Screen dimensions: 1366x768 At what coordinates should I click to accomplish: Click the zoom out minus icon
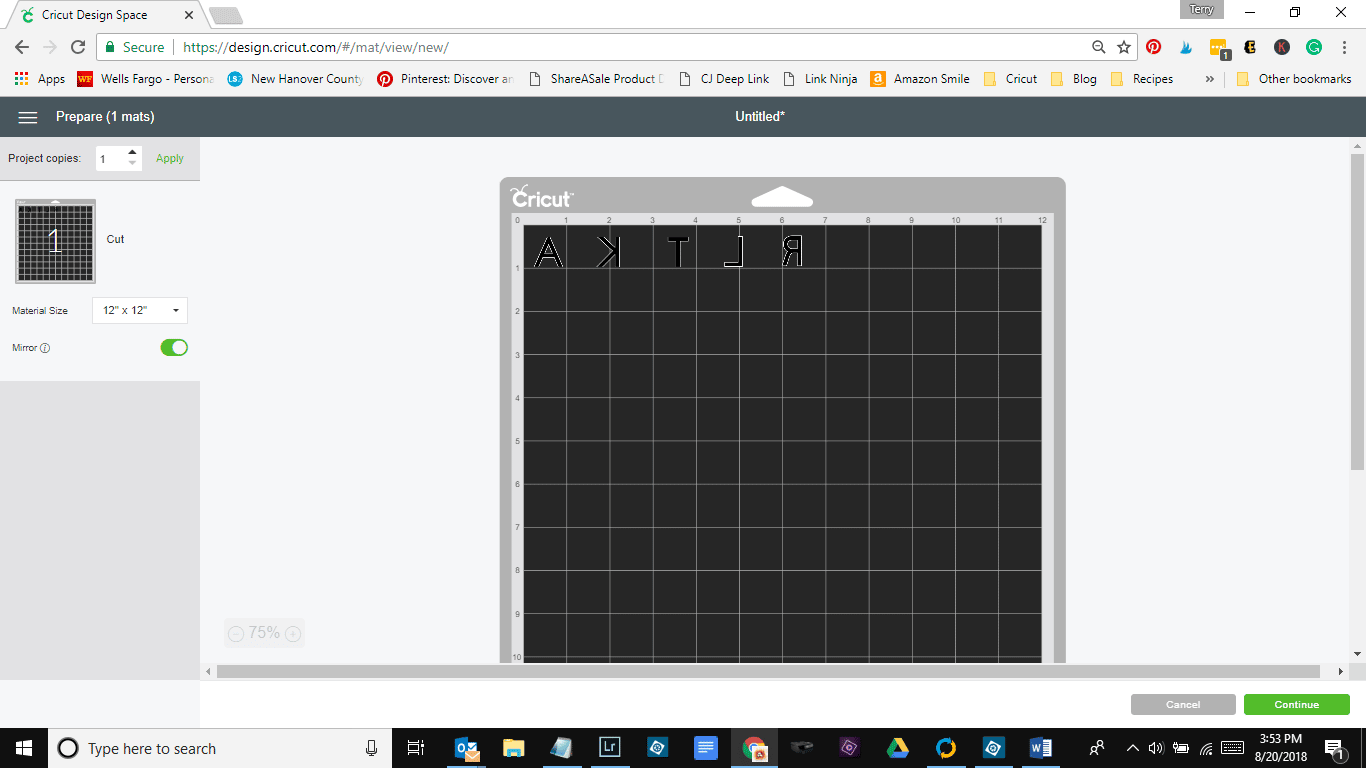click(x=236, y=633)
